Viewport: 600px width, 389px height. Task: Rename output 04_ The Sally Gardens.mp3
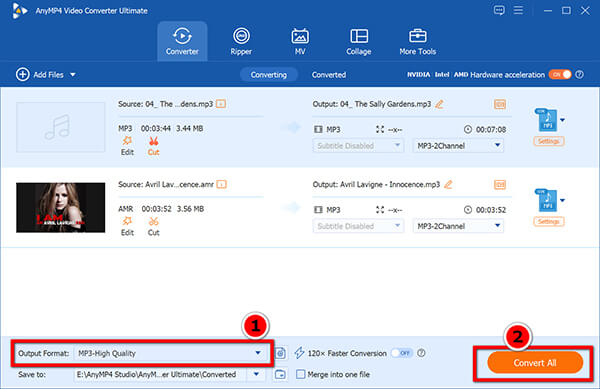click(439, 104)
